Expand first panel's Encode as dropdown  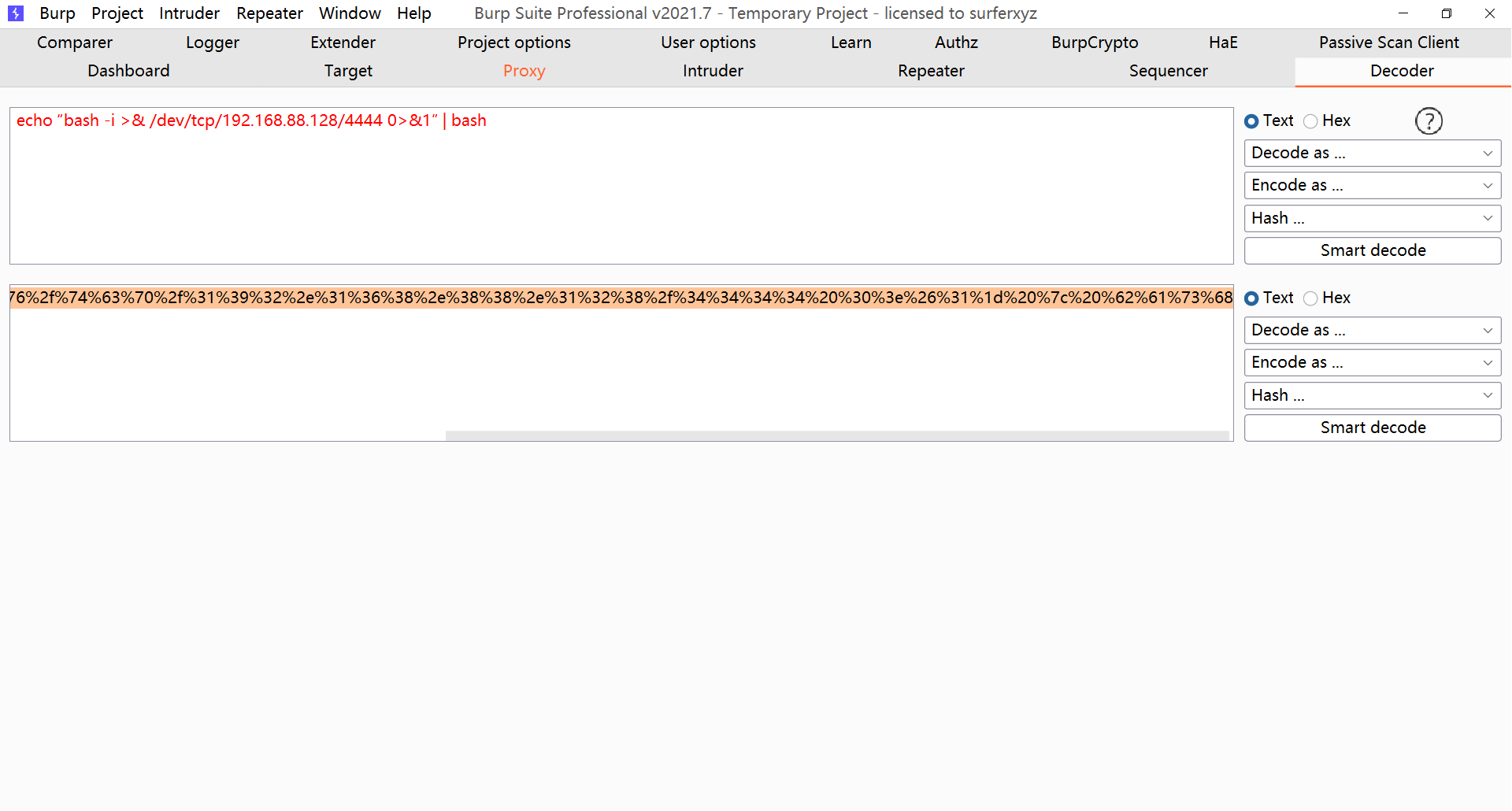1373,186
